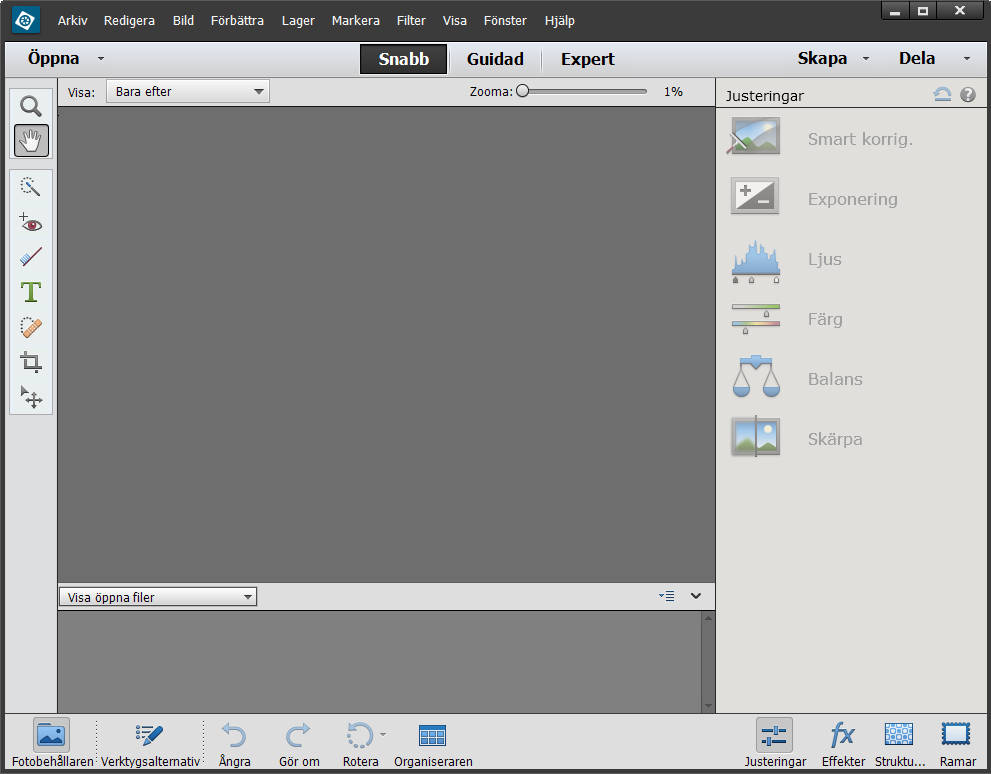Click the photo bin scrollbar down arrow
The image size is (991, 774).
tap(708, 706)
